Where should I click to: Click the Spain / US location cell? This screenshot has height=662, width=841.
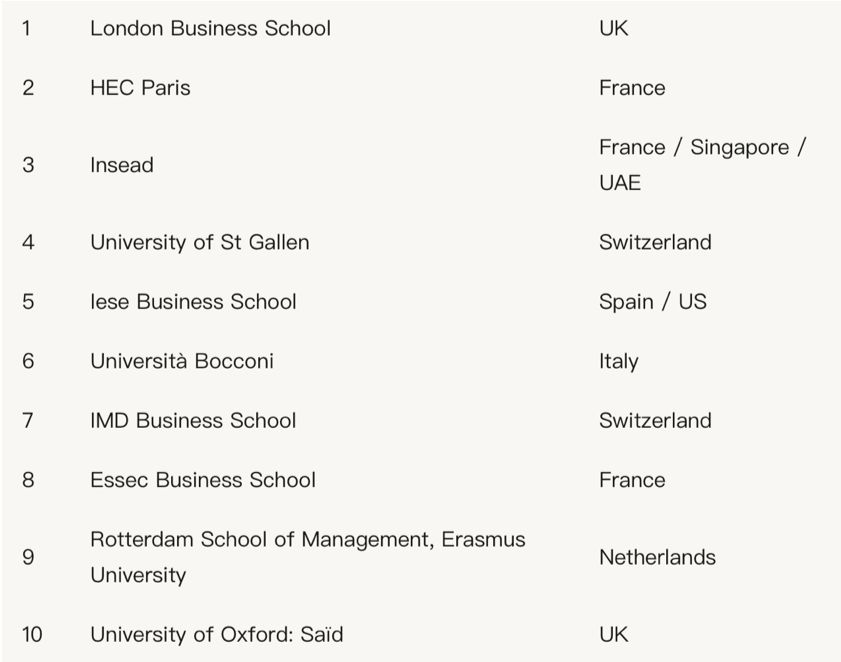point(652,302)
